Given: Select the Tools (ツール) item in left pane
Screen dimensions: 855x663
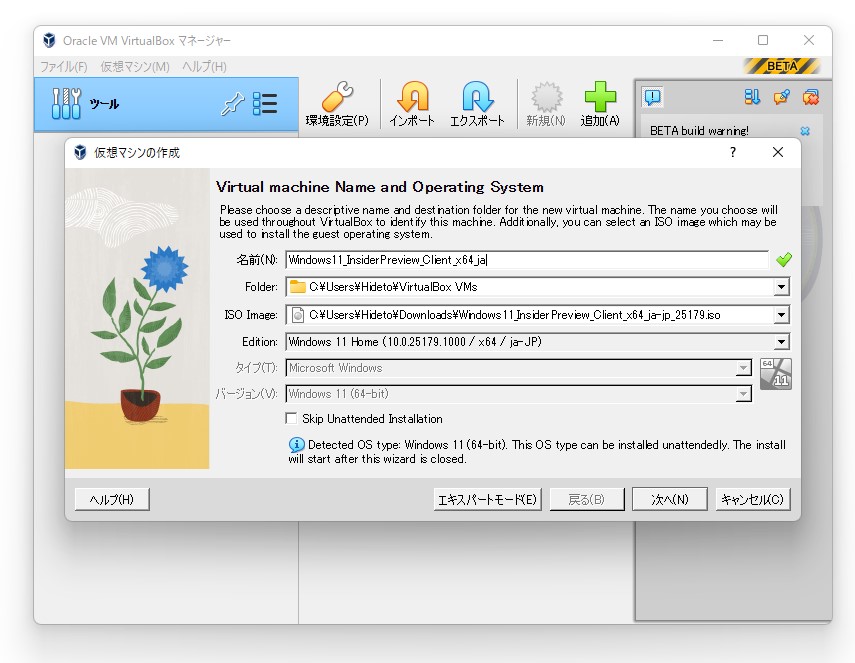Looking at the screenshot, I should point(166,104).
